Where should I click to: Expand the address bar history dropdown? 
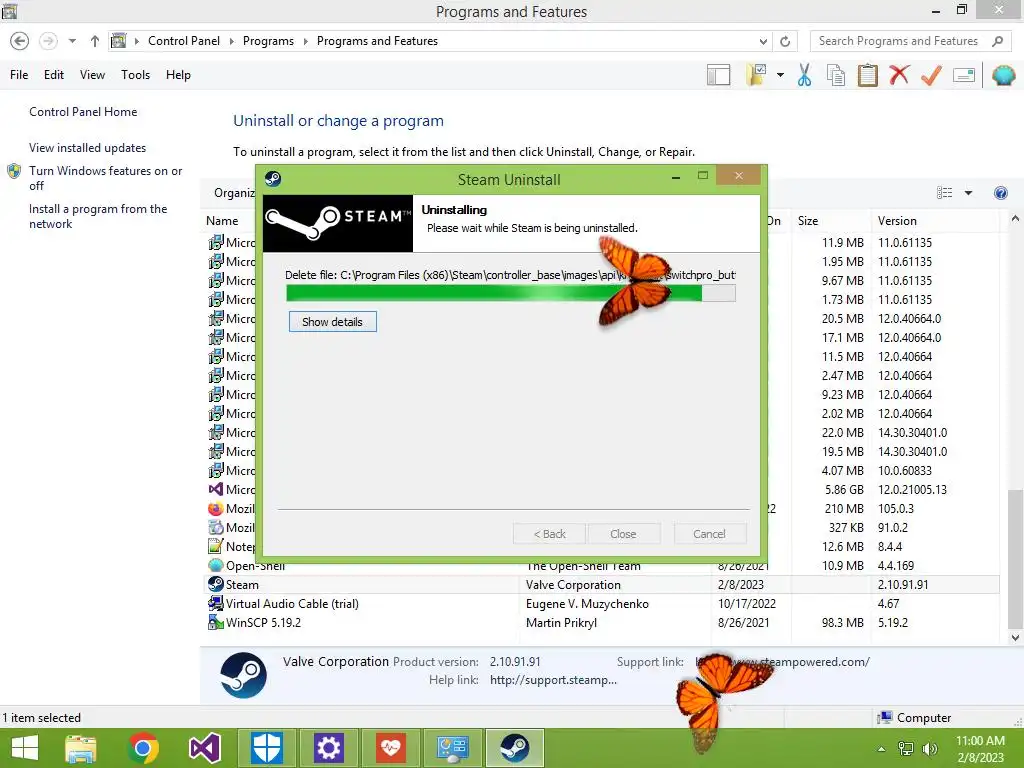point(763,41)
